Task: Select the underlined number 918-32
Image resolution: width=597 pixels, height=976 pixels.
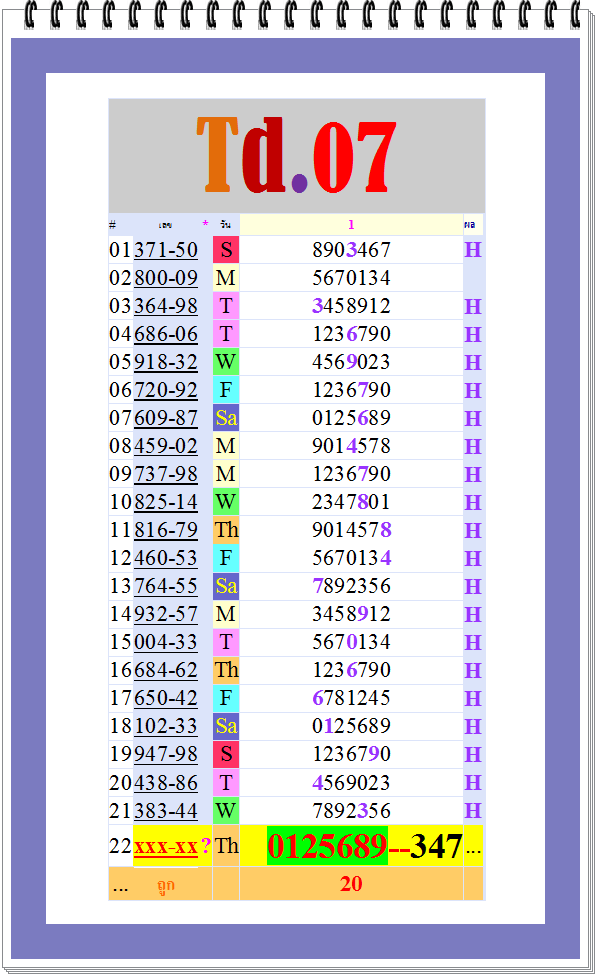Action: [x=166, y=362]
